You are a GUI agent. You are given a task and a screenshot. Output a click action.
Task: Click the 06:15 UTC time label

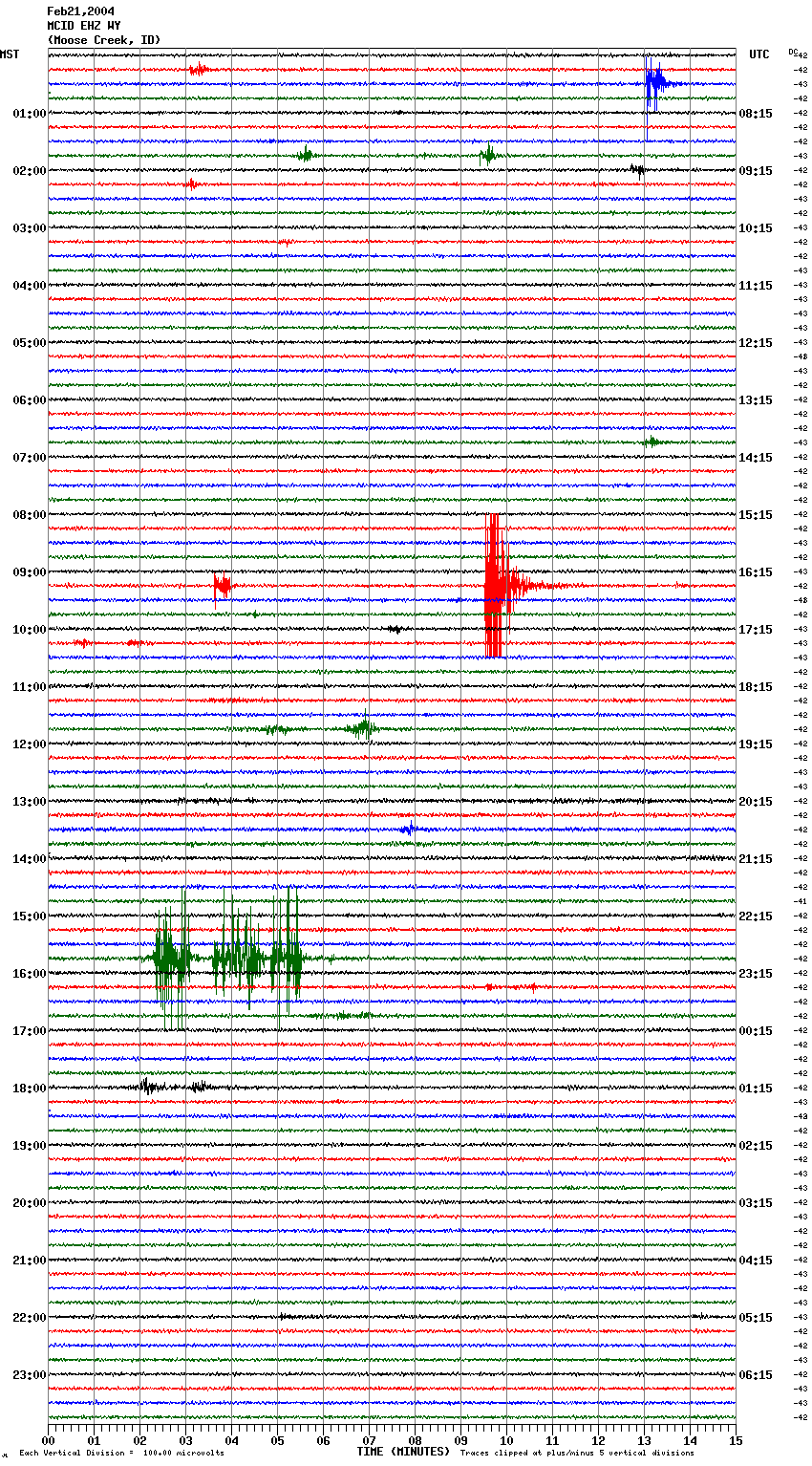click(756, 1375)
